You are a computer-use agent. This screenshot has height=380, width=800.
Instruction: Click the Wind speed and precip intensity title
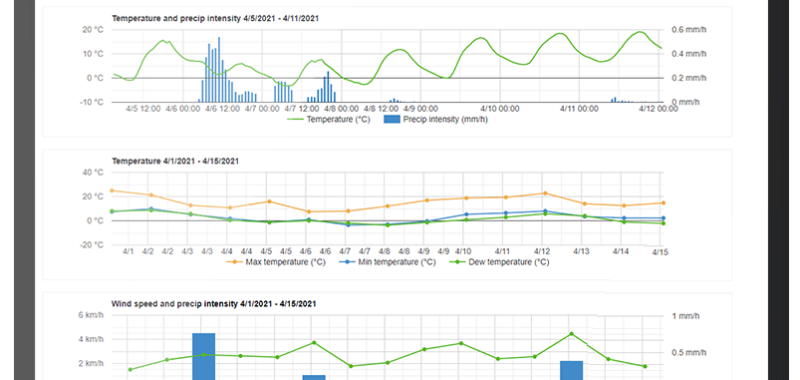pos(214,304)
